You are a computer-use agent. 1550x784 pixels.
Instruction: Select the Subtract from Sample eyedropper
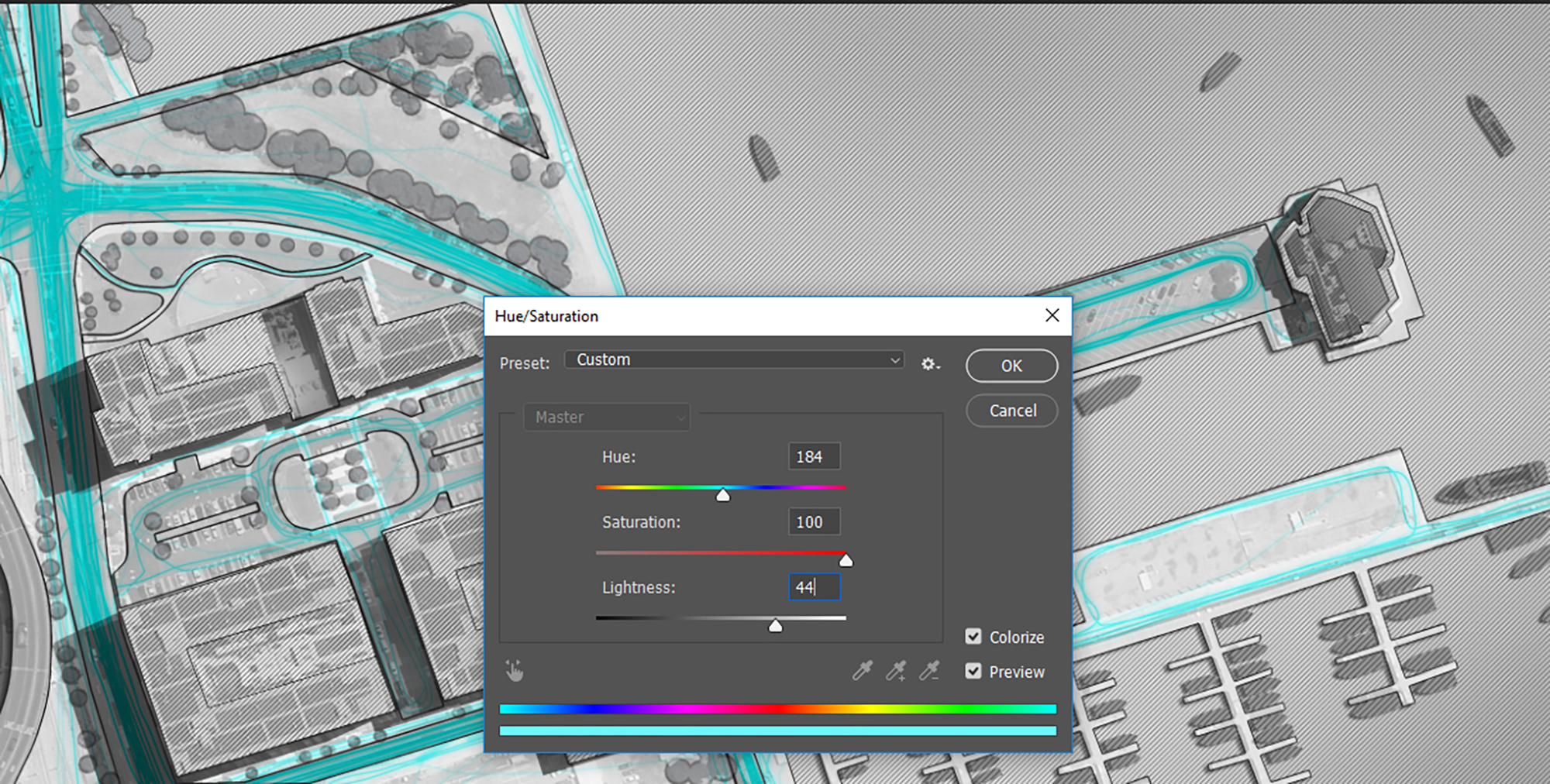tap(929, 671)
